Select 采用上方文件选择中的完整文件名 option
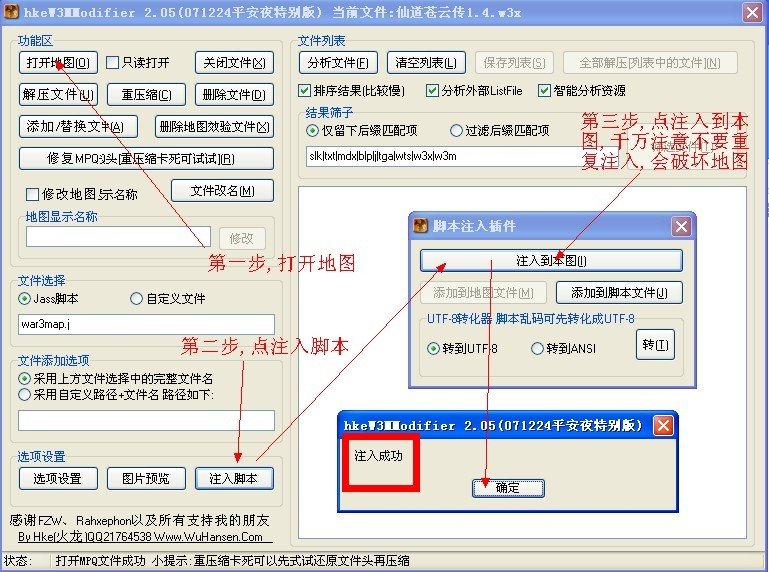This screenshot has height=572, width=769. (24, 379)
